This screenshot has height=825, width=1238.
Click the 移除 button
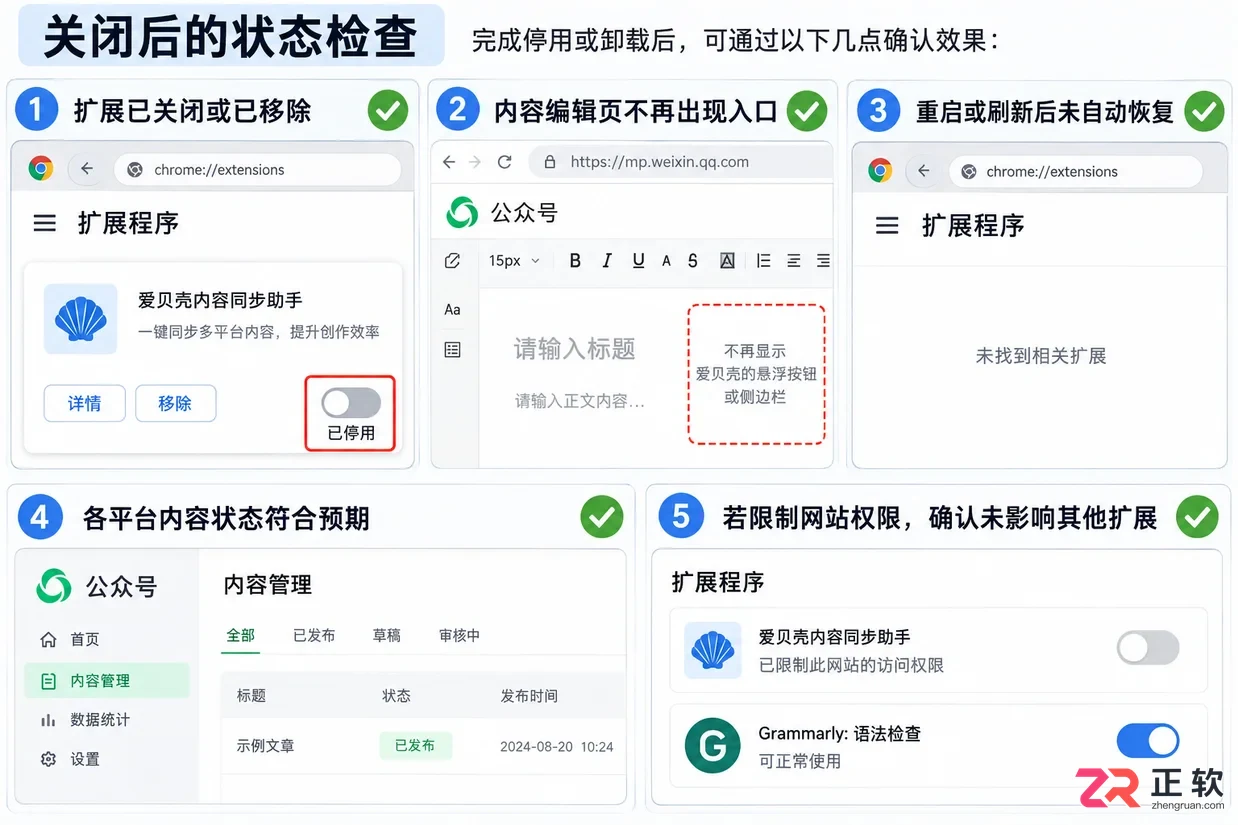click(175, 403)
